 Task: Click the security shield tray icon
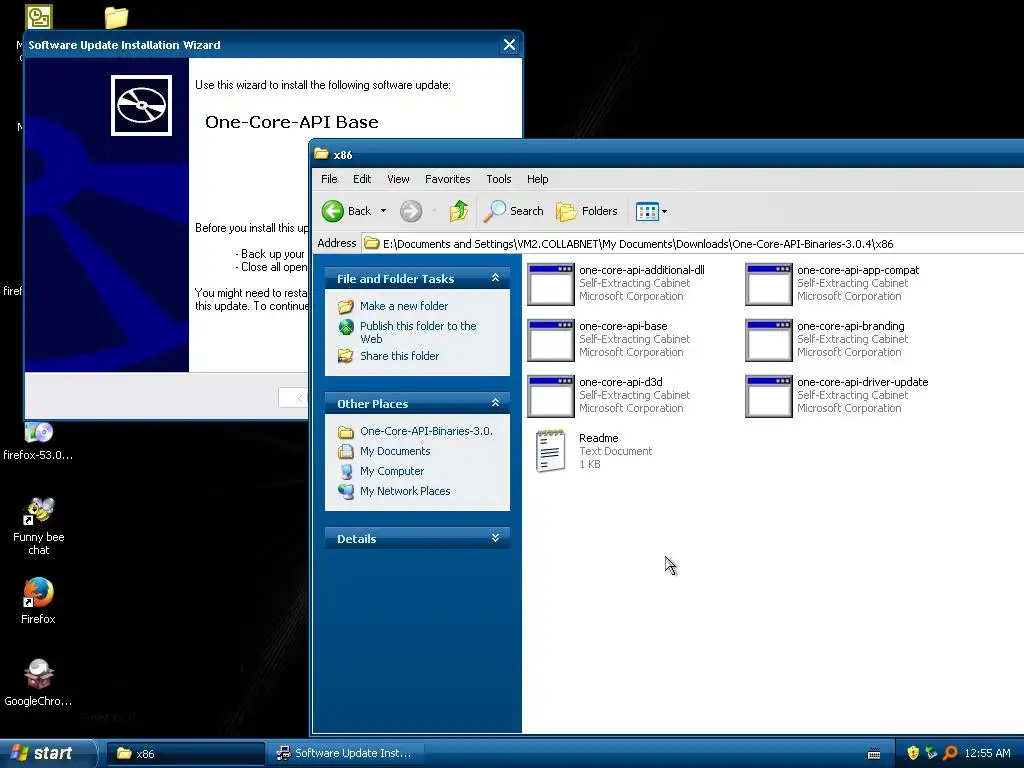coord(913,753)
